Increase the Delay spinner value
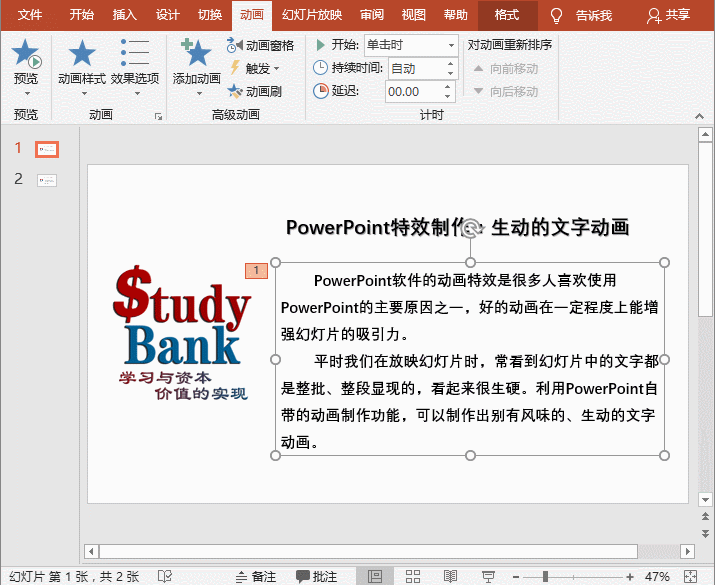 (447, 86)
